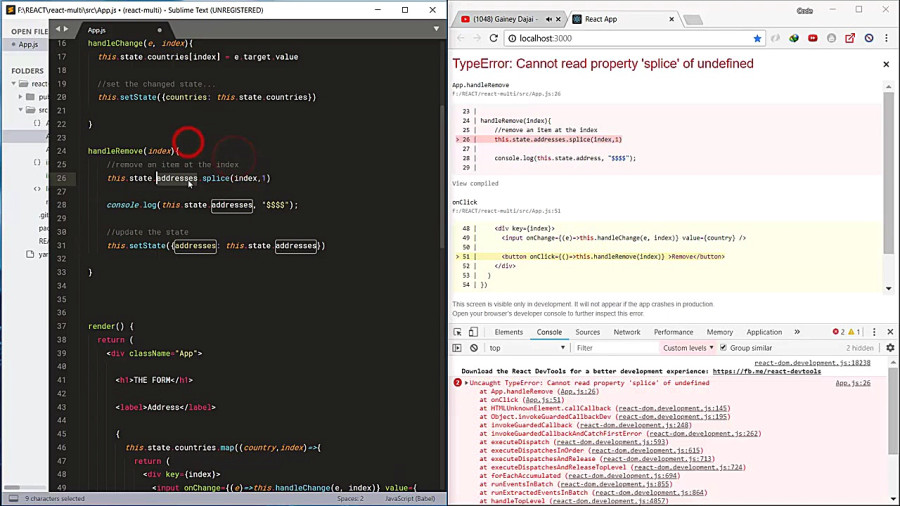Switch to the Sources tab

(x=587, y=332)
